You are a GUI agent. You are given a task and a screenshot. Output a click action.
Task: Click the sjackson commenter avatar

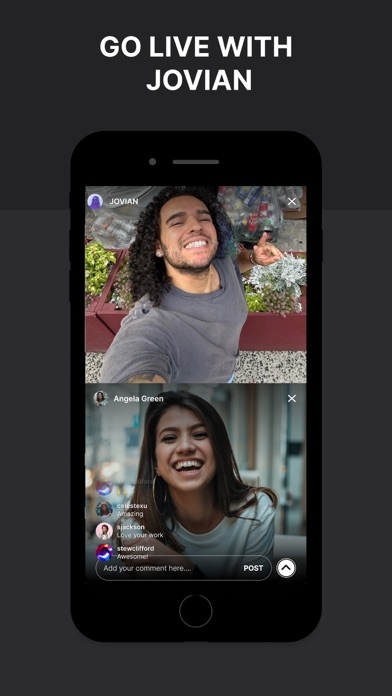click(104, 531)
